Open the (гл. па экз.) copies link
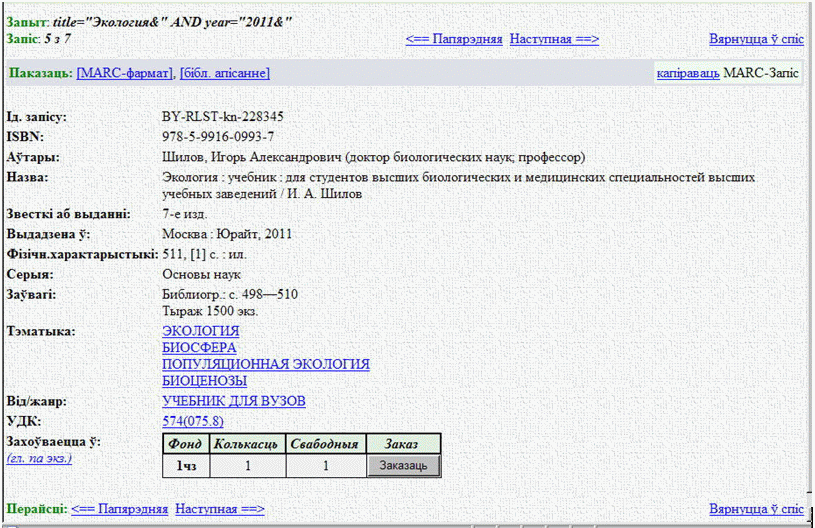This screenshot has height=528, width=815. (x=39, y=458)
